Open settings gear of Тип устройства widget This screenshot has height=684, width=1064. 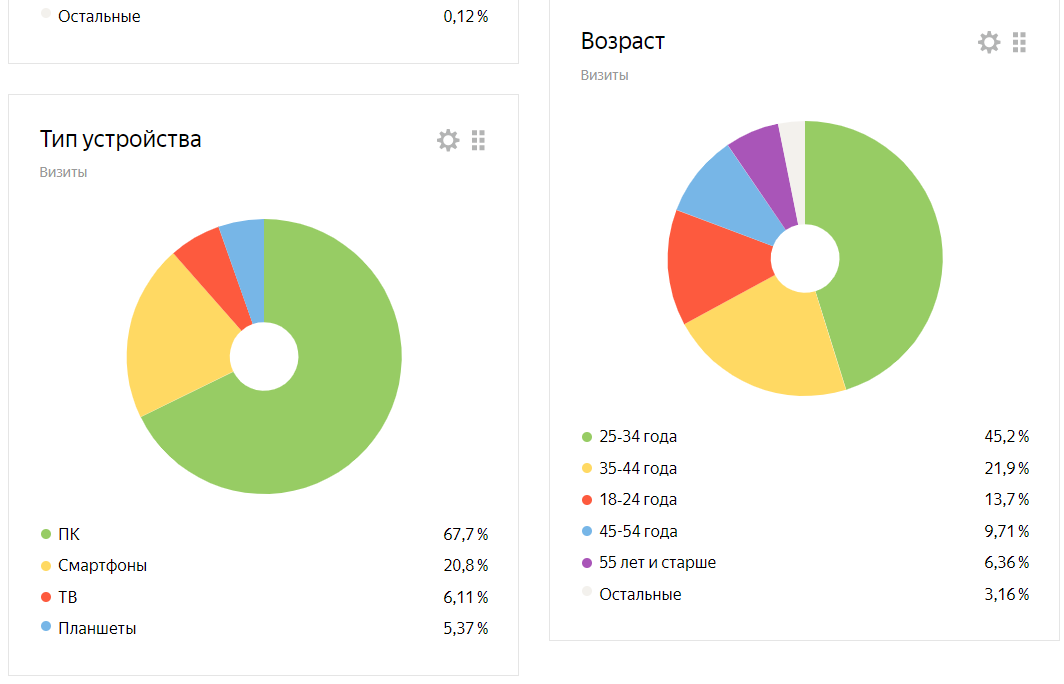[448, 140]
